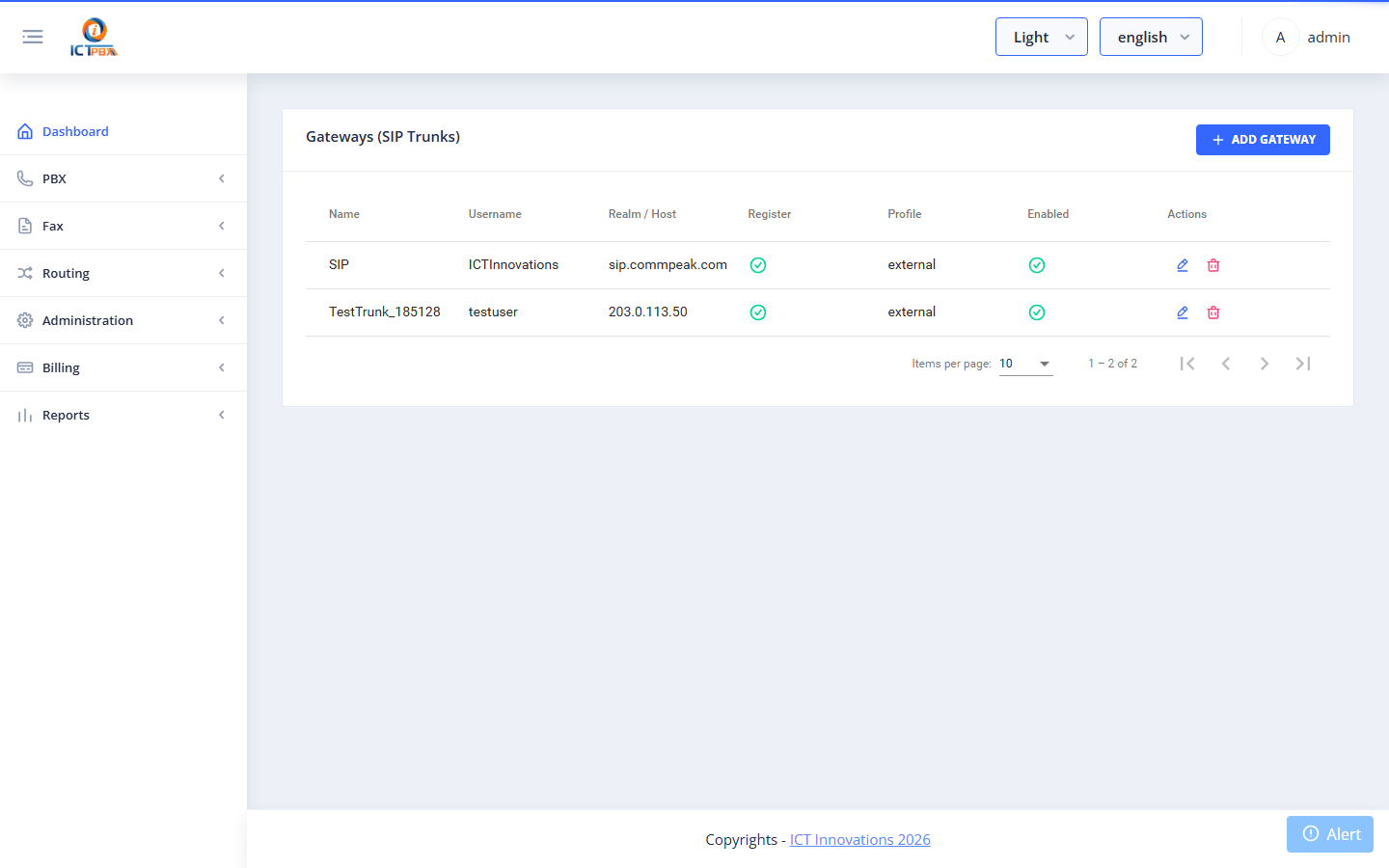Click the Reports bar chart icon
Viewport: 1389px width, 868px height.
point(25,415)
